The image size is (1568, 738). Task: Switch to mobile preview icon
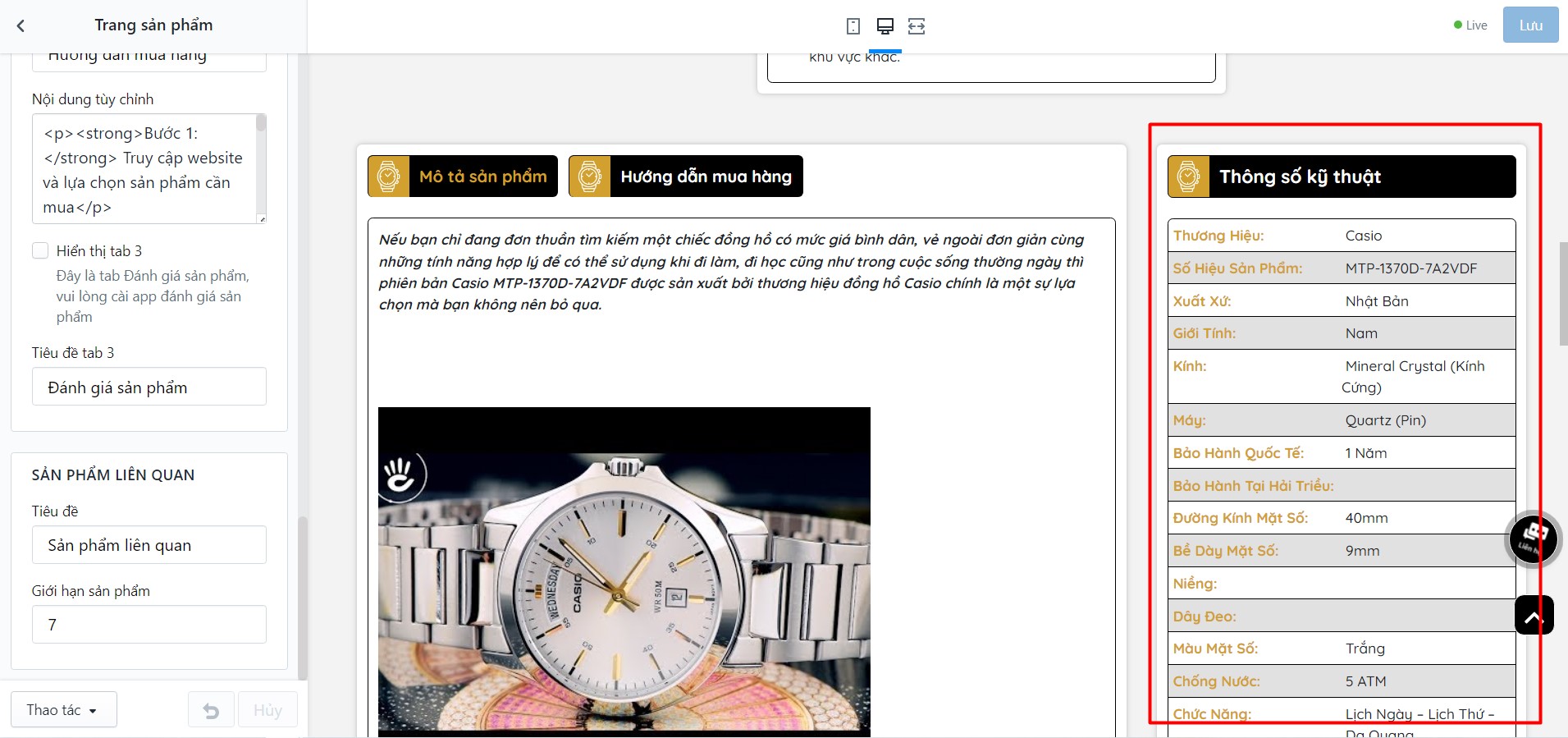853,26
